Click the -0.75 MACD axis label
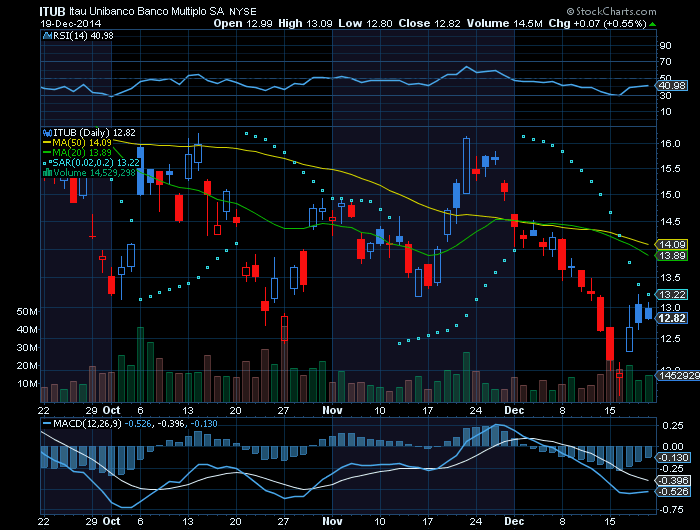 pos(671,509)
